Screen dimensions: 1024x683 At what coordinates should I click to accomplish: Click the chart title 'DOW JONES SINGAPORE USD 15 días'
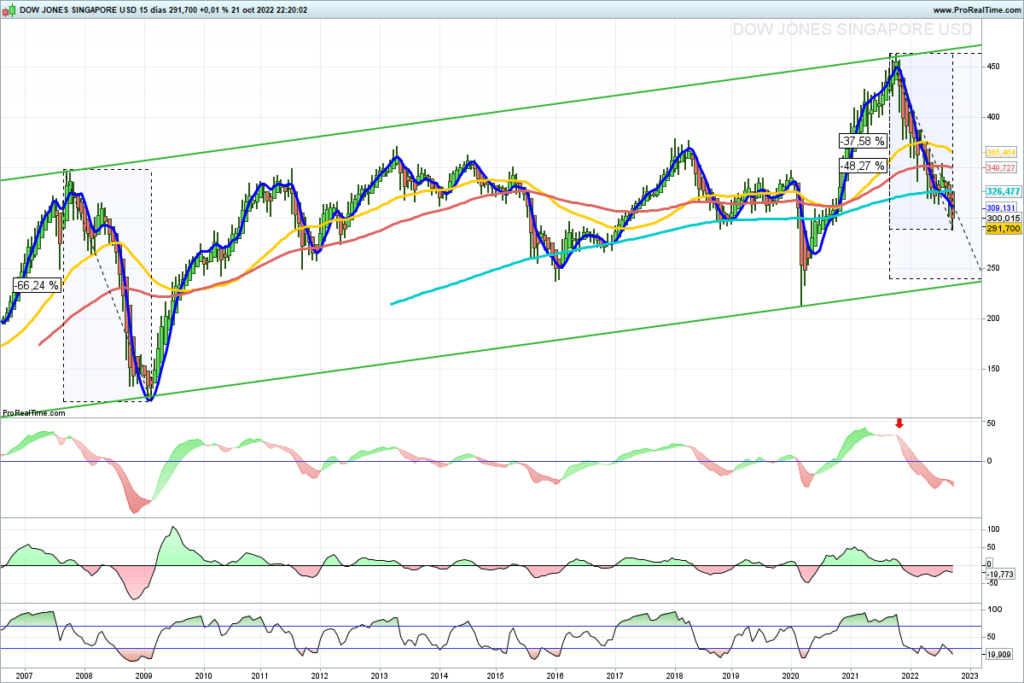[93, 10]
